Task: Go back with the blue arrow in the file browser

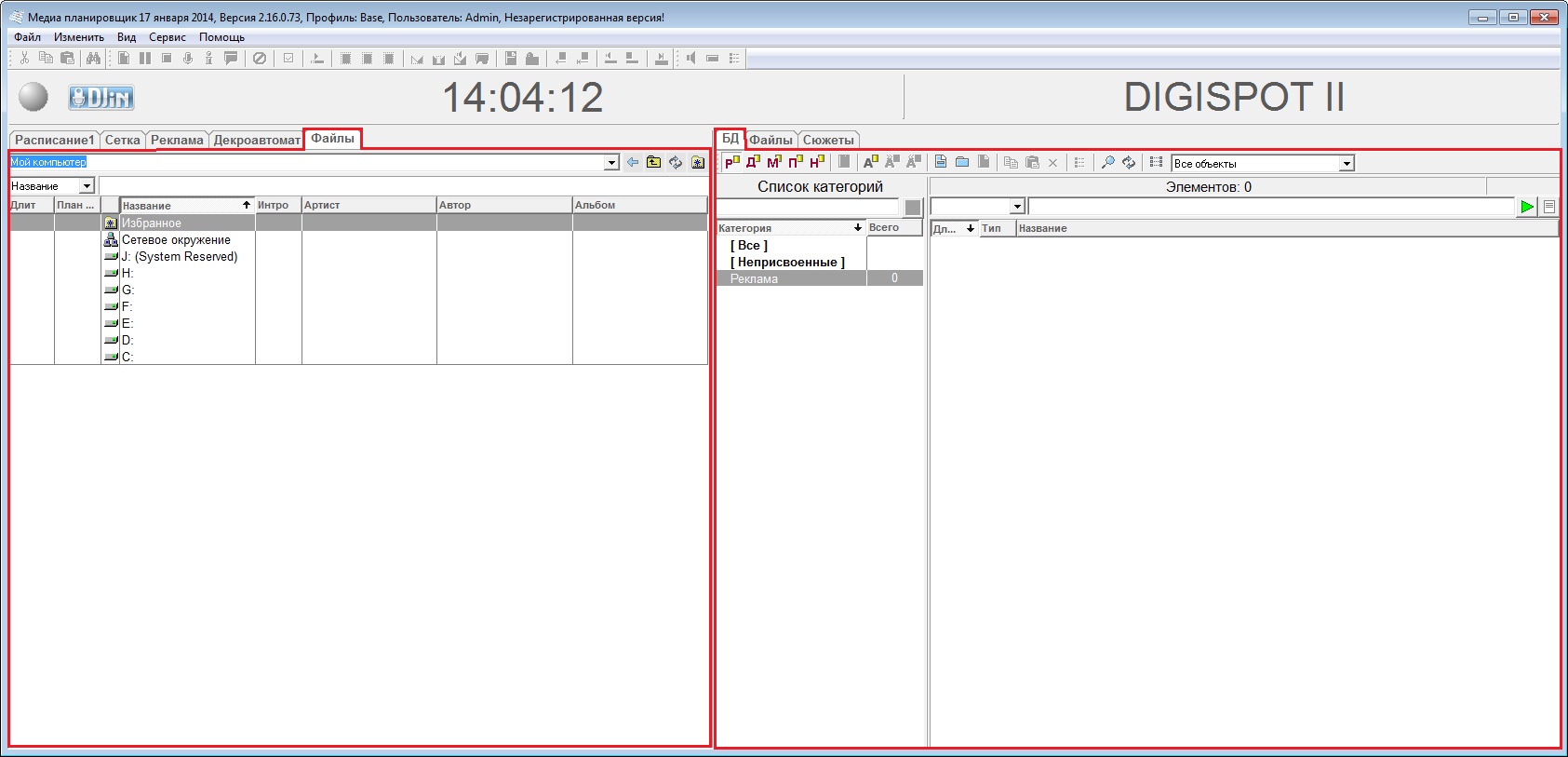Action: tap(633, 162)
